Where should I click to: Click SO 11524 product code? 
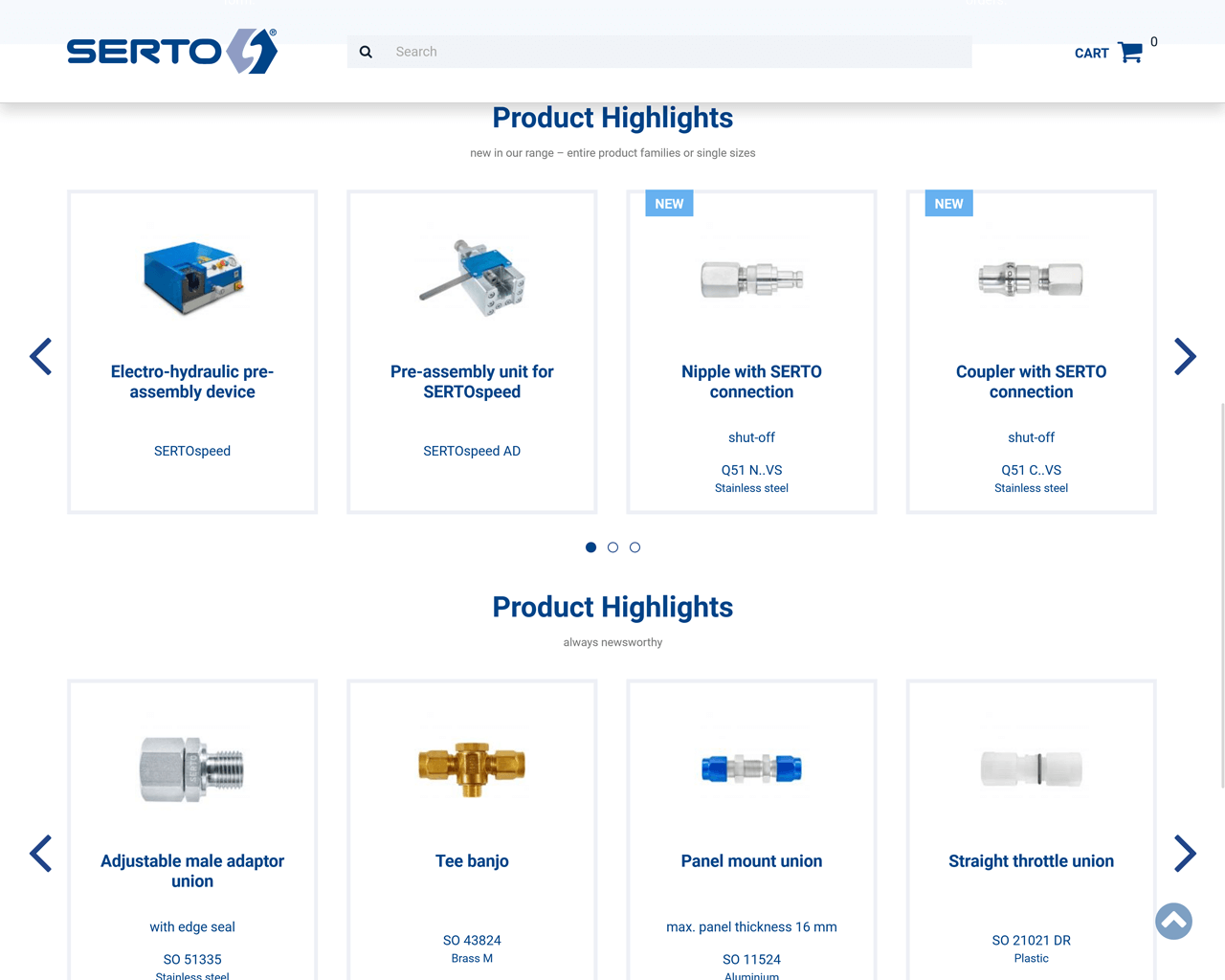click(751, 959)
